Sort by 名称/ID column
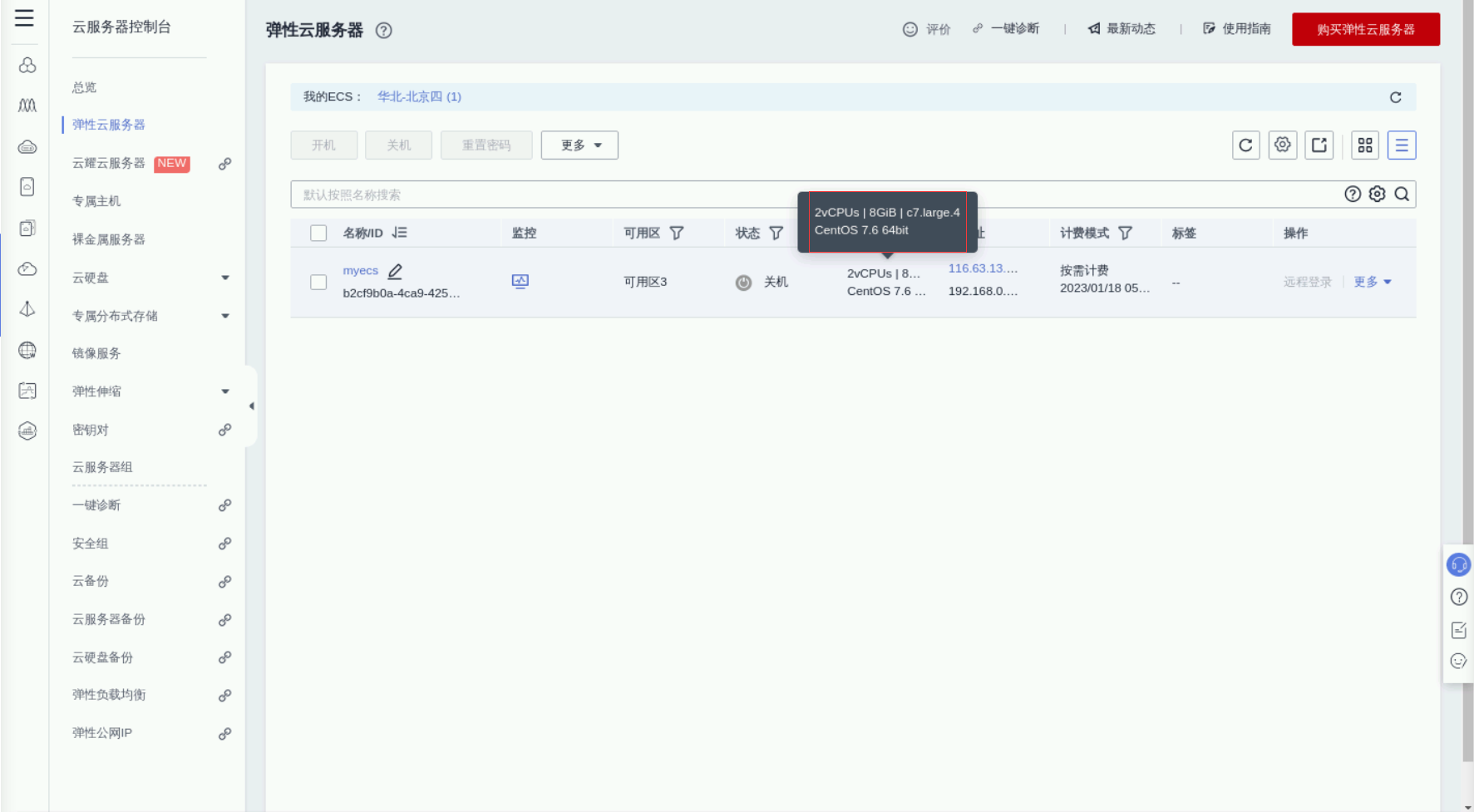The height and width of the screenshot is (812, 1474). (400, 233)
